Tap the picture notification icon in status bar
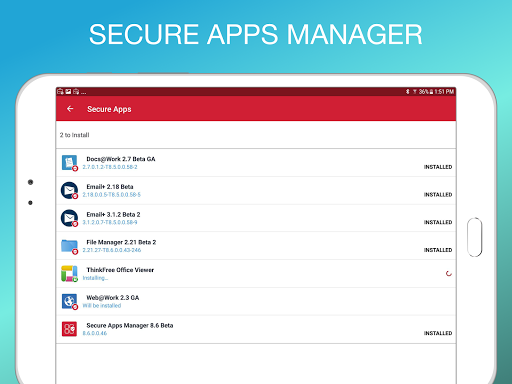Viewport: 512px width, 384px height. point(68,91)
